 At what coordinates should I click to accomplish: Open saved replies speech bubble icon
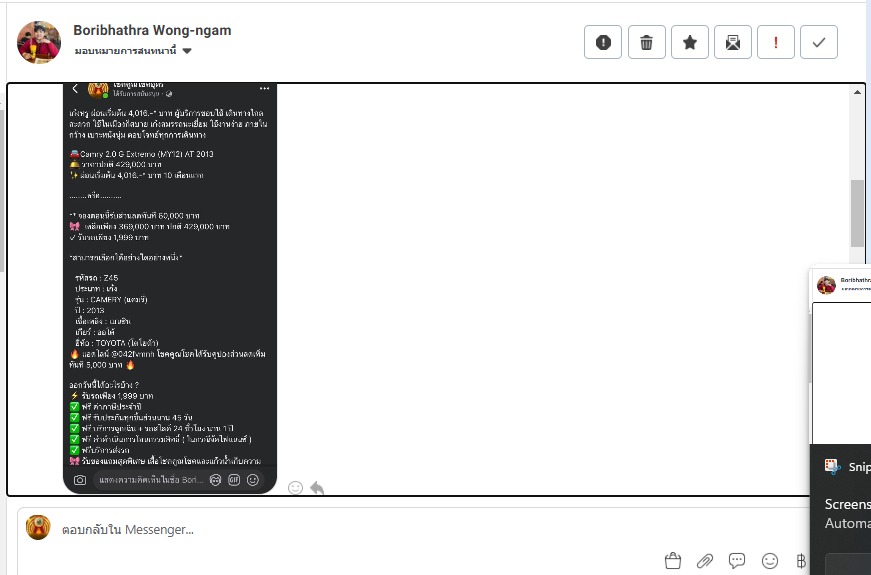click(737, 561)
